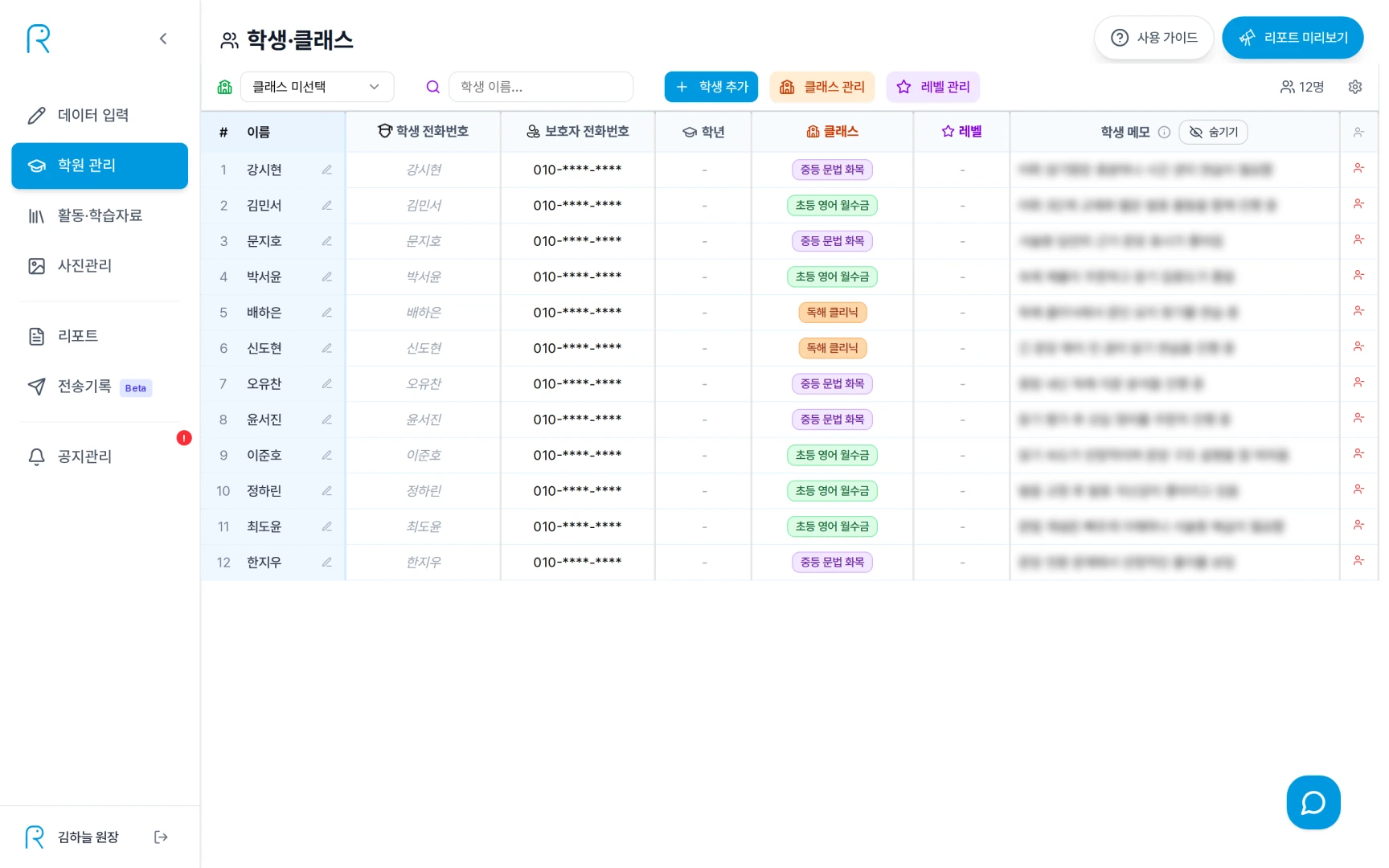
Task: Edit name pencil icon for 이준호
Action: 327,455
